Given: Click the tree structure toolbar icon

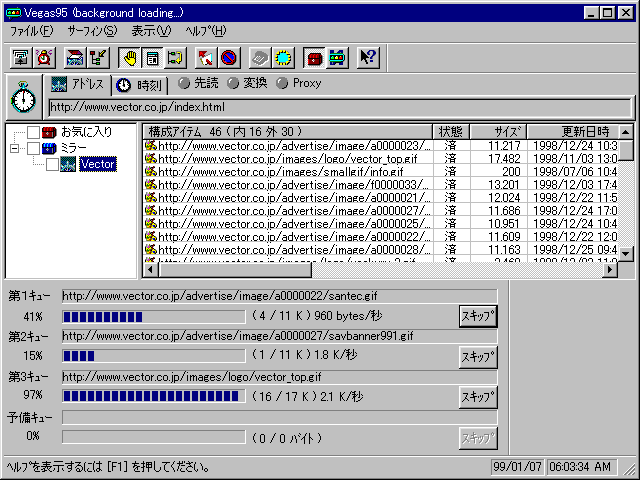Looking at the screenshot, I should tap(98, 58).
